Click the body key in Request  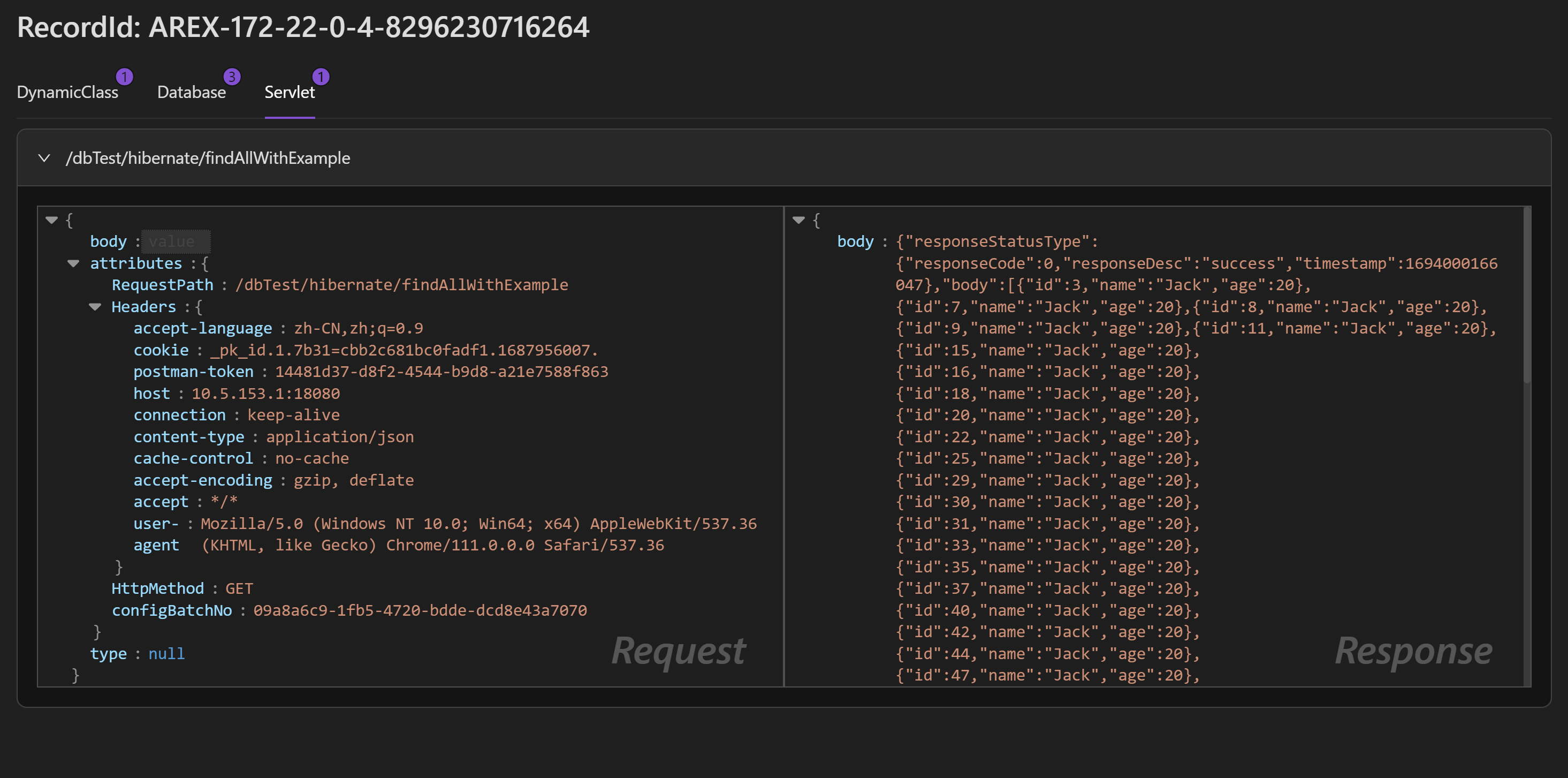tap(108, 241)
